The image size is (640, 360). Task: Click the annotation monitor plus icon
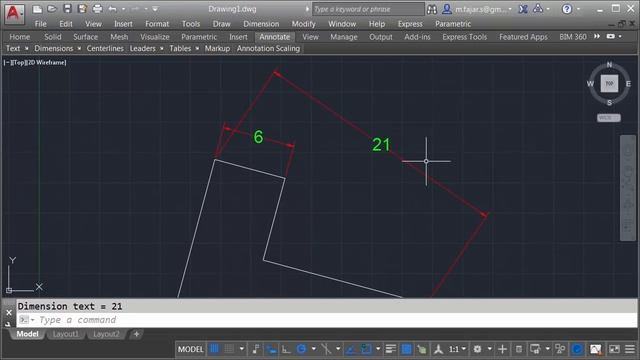point(502,349)
